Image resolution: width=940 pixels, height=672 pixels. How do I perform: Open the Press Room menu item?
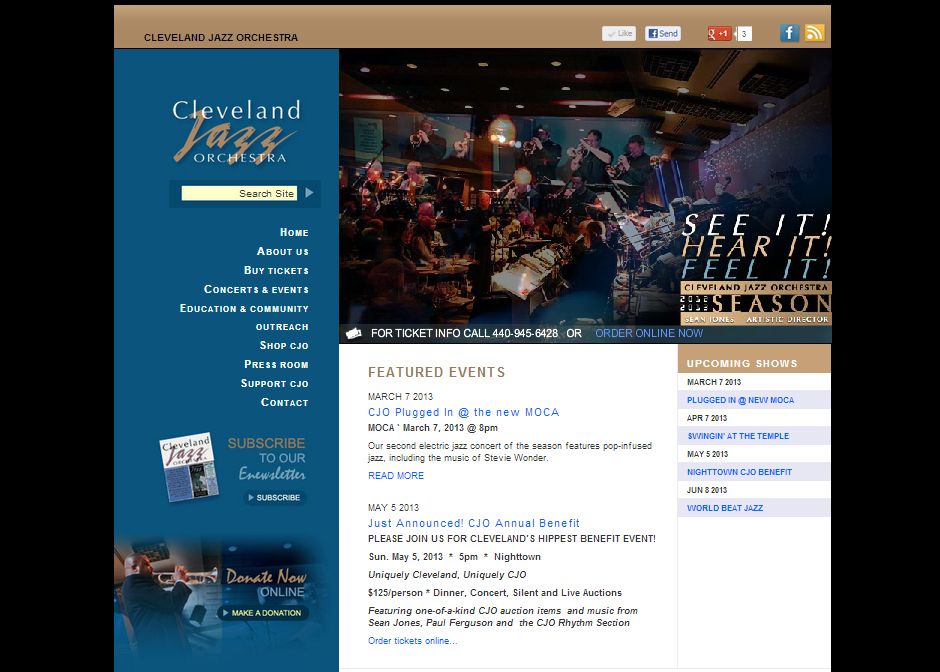(276, 364)
